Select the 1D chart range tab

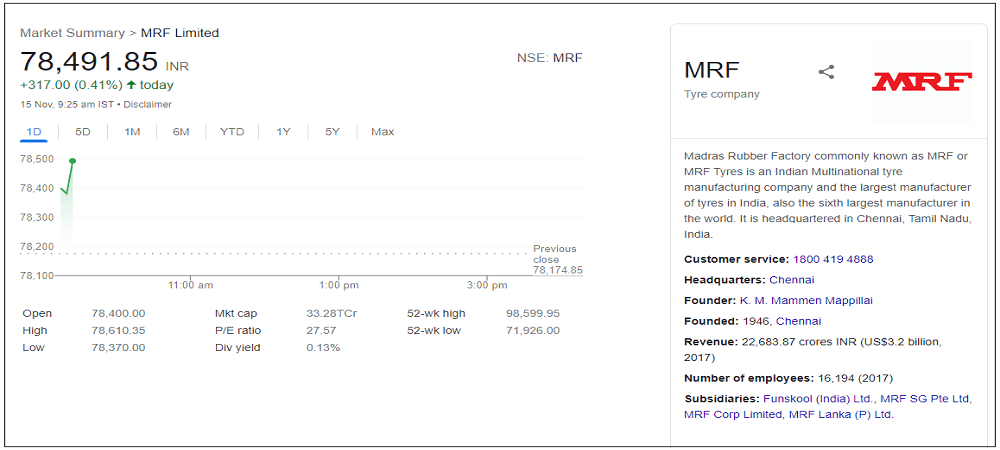(34, 132)
